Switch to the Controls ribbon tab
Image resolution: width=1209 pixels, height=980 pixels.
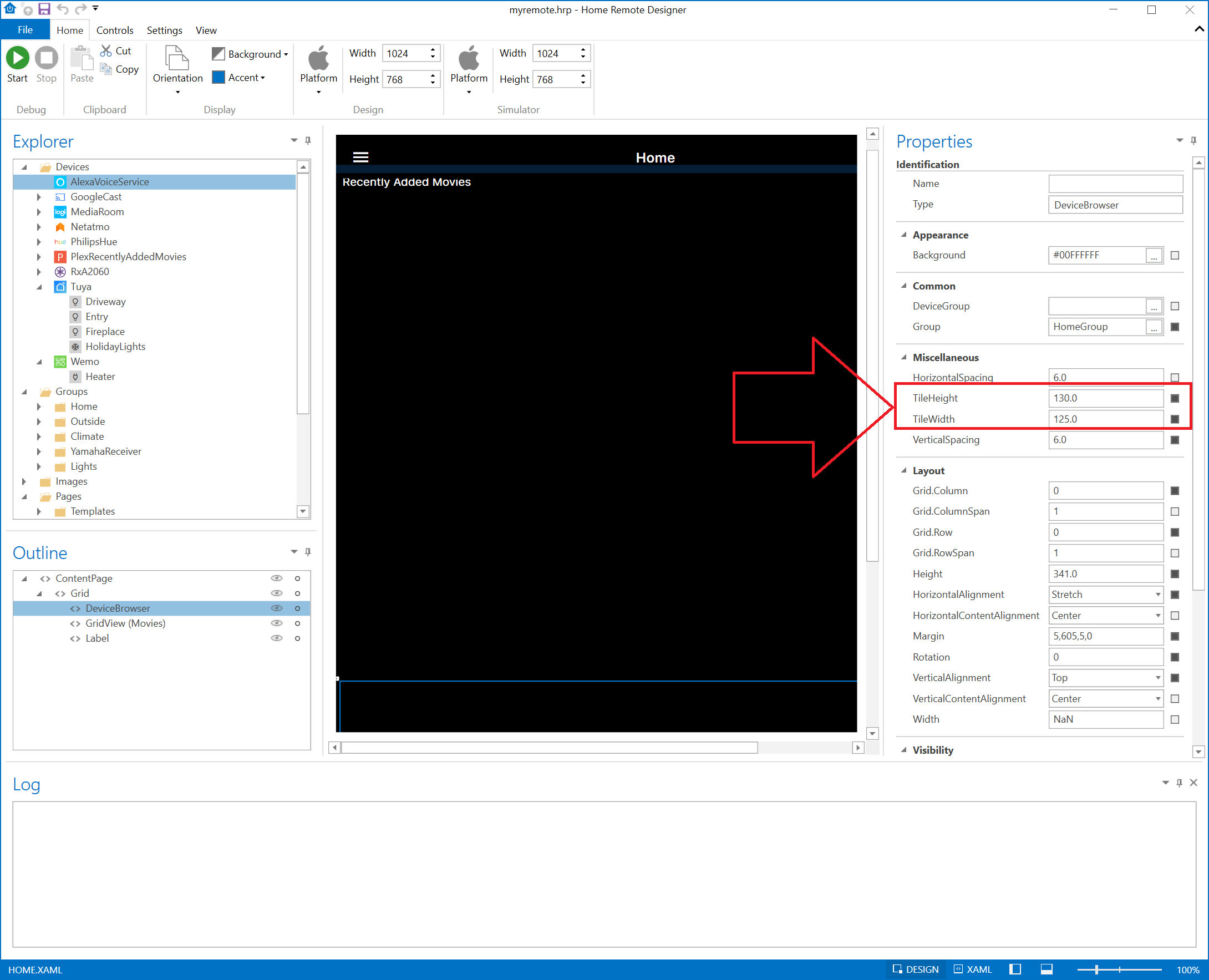point(115,30)
